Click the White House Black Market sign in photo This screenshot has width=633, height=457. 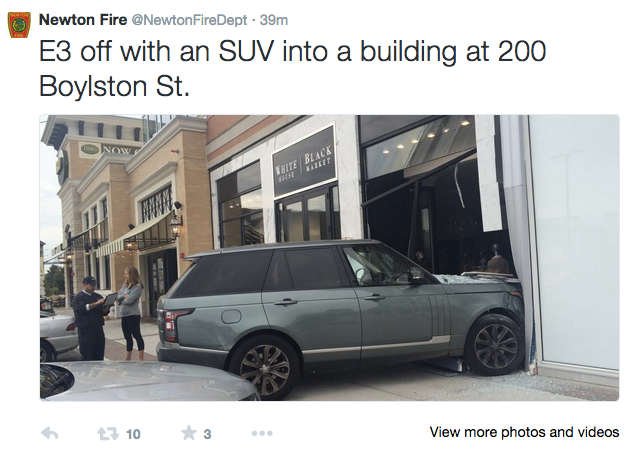coord(304,160)
